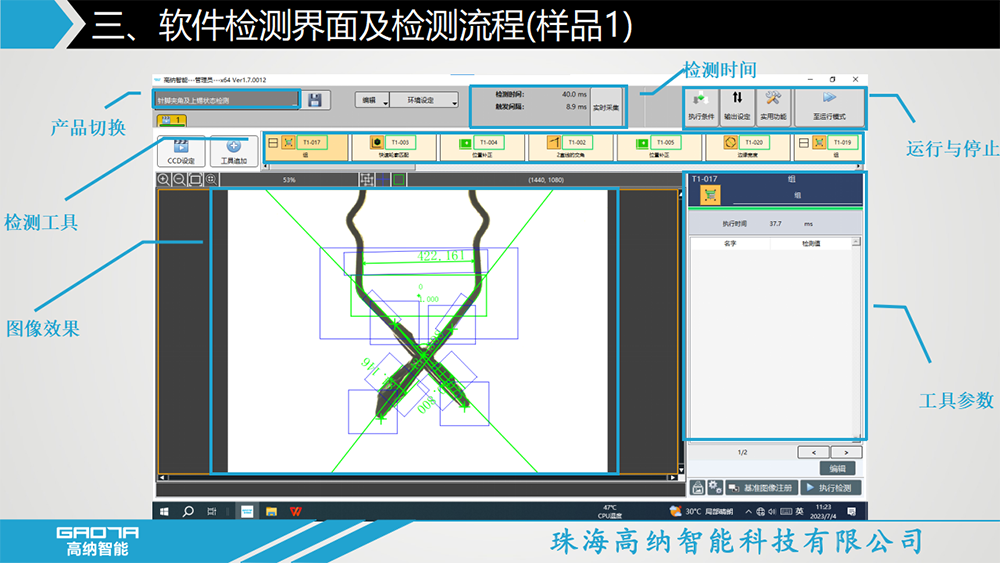
Task: Open the 环境设定 dropdown
Action: 424,100
